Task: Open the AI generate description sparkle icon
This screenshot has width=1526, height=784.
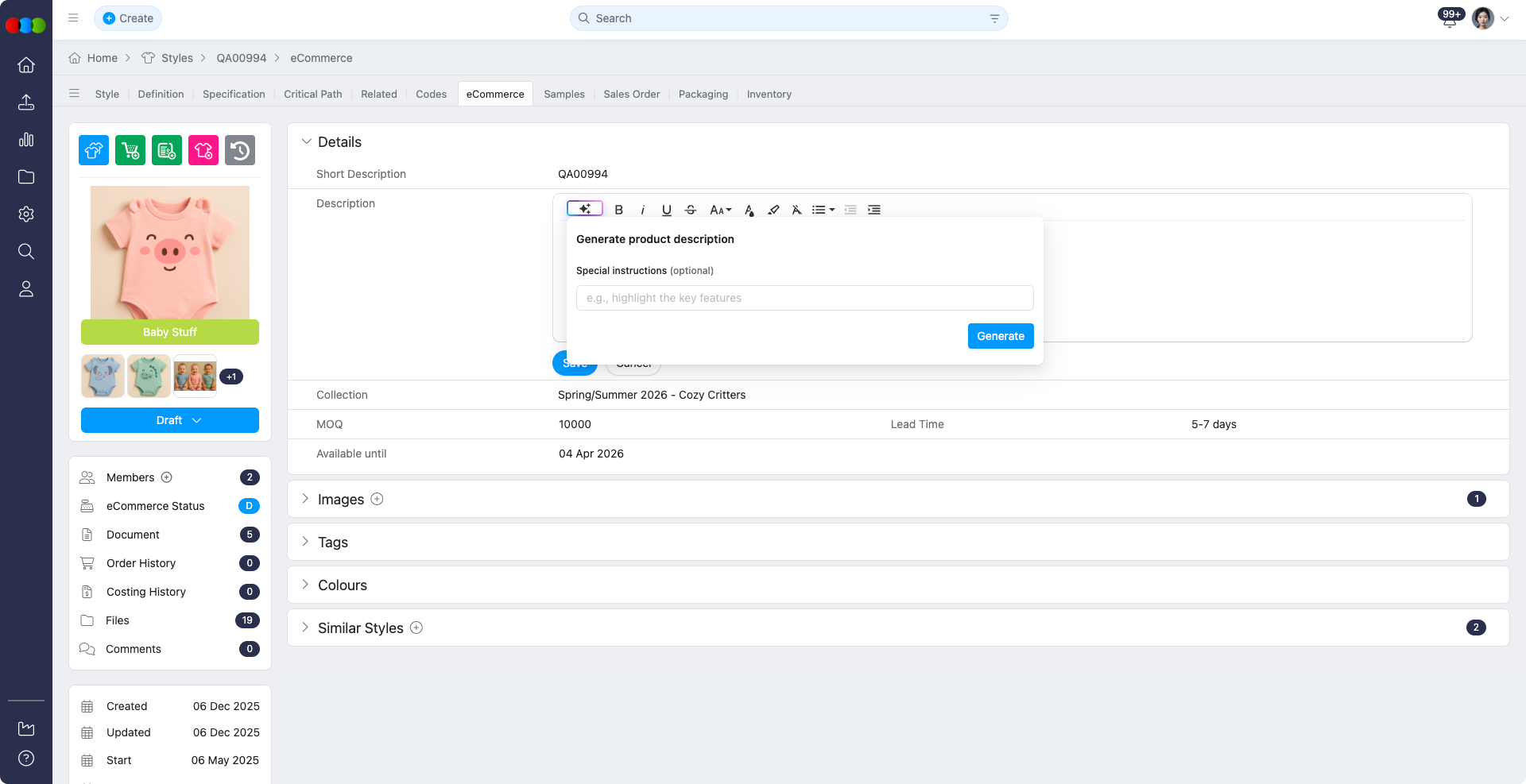Action: pyautogui.click(x=584, y=208)
